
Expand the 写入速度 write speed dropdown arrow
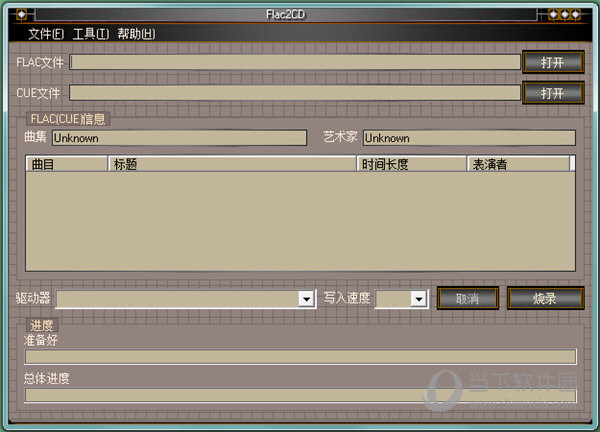419,299
